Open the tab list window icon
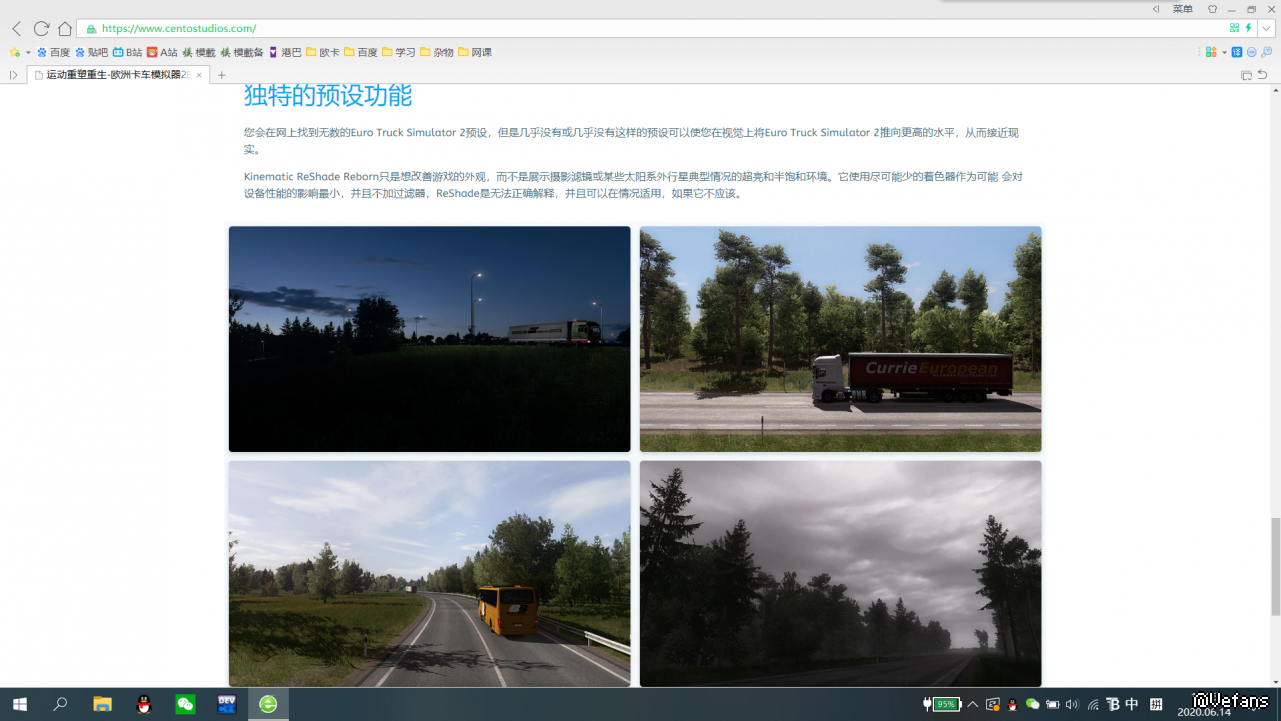Image resolution: width=1281 pixels, height=721 pixels. pos(1247,75)
